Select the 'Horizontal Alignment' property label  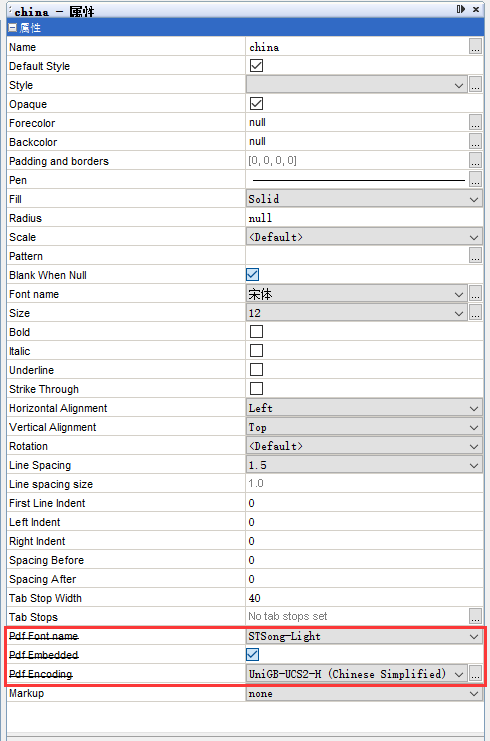point(58,408)
